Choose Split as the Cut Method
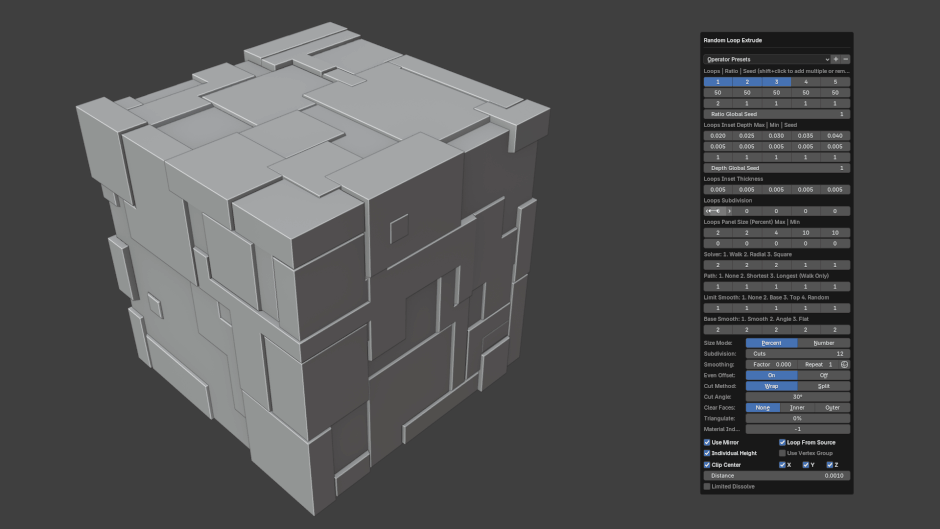940x529 pixels. tap(824, 386)
